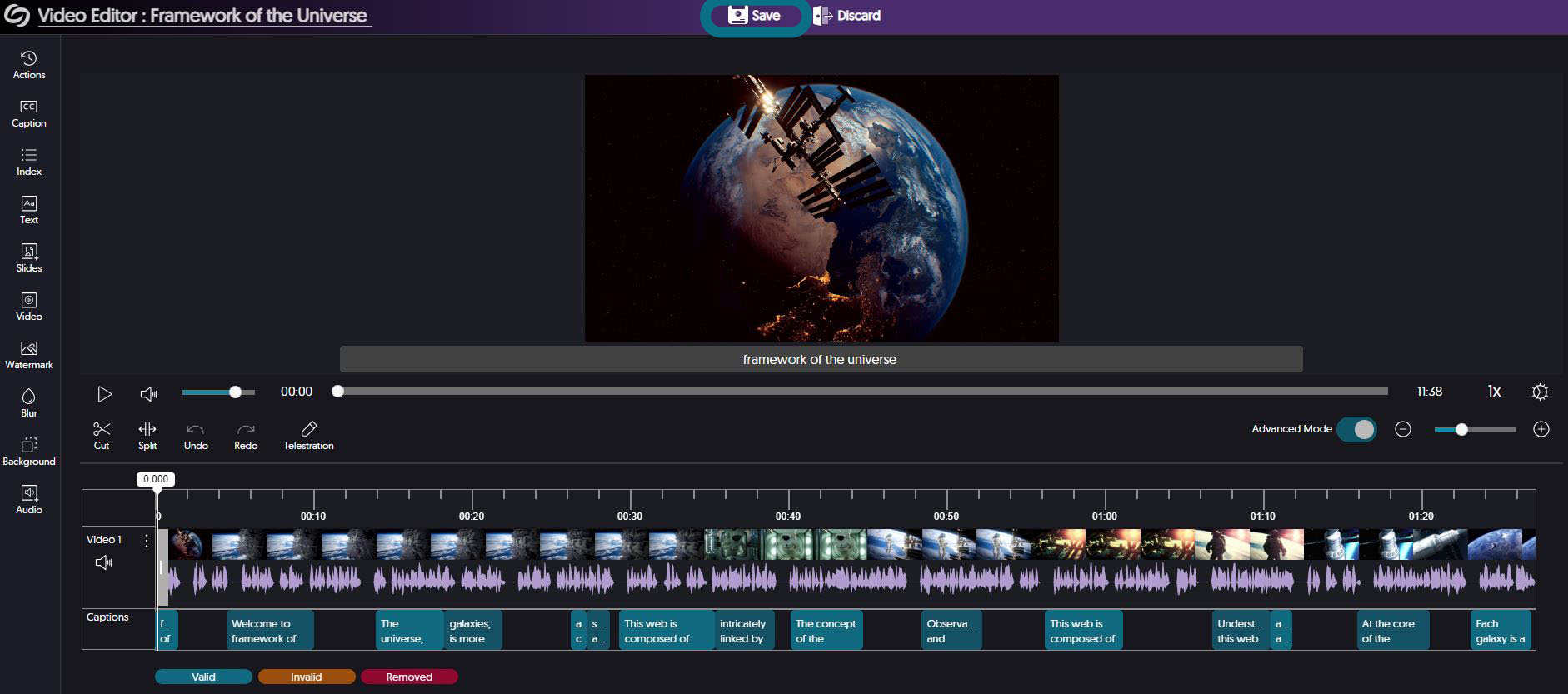The height and width of the screenshot is (694, 1568).
Task: Undo the last edit
Action: point(196,435)
